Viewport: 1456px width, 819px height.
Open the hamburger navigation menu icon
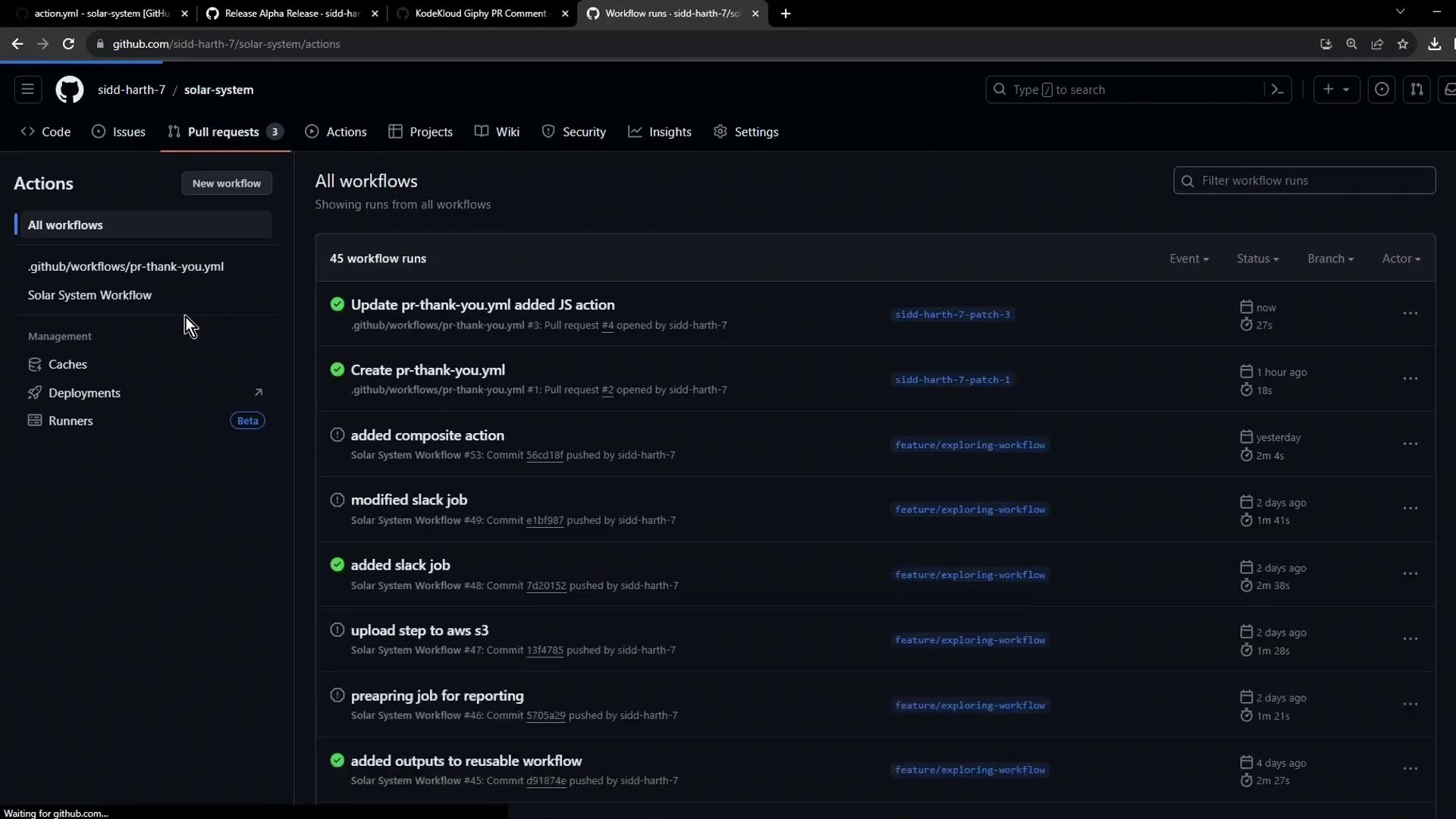[x=28, y=89]
